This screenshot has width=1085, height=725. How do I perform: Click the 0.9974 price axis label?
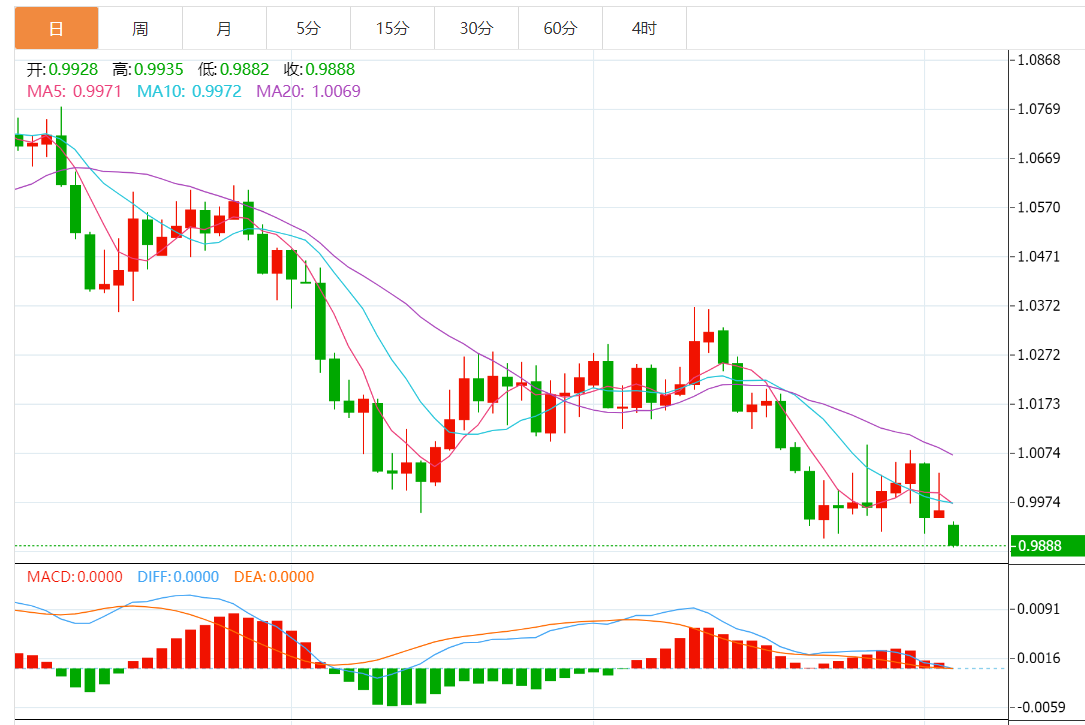[x=1039, y=502]
